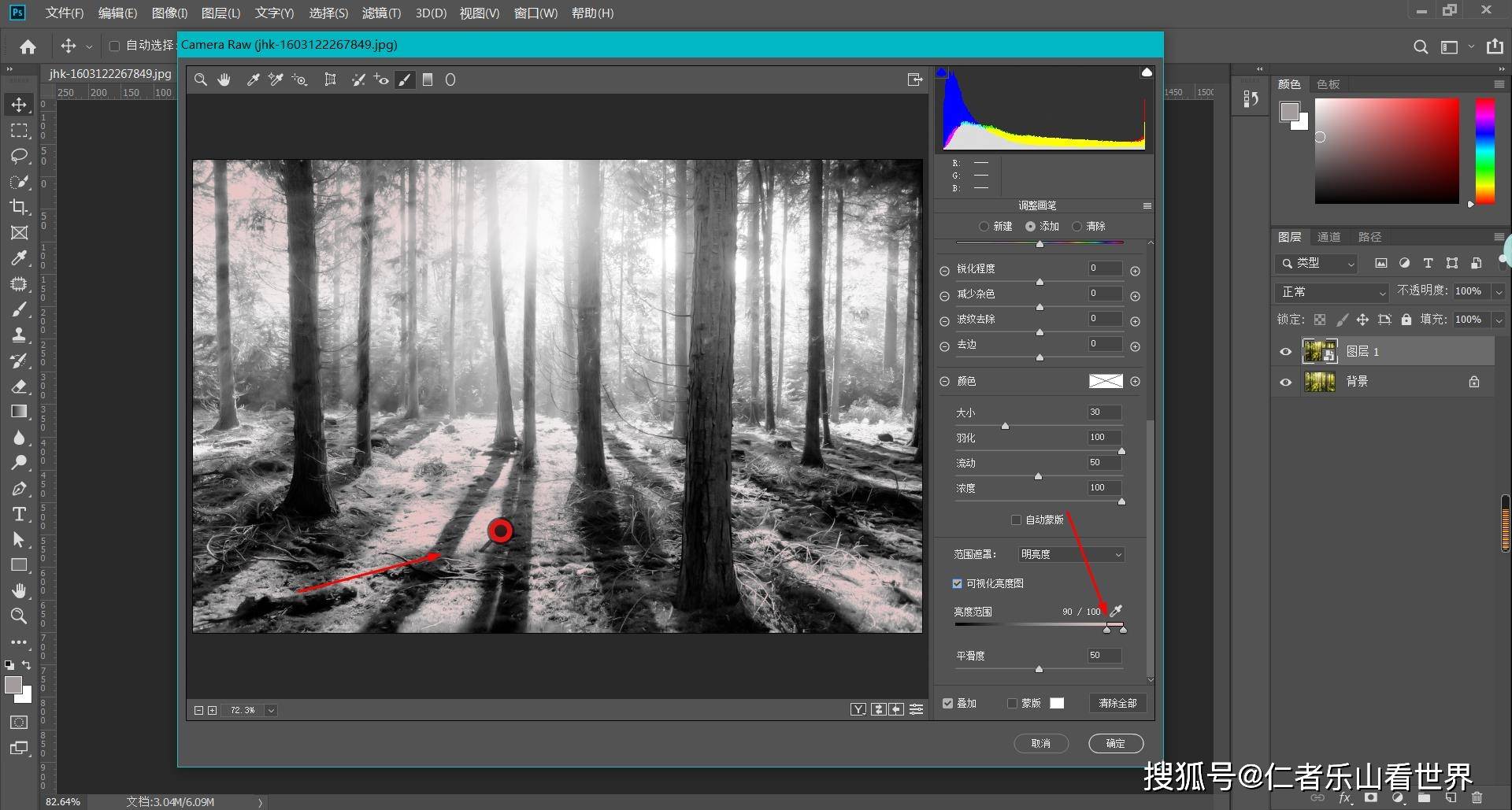Click the 取消 button
The image size is (1512, 810).
tap(1041, 743)
